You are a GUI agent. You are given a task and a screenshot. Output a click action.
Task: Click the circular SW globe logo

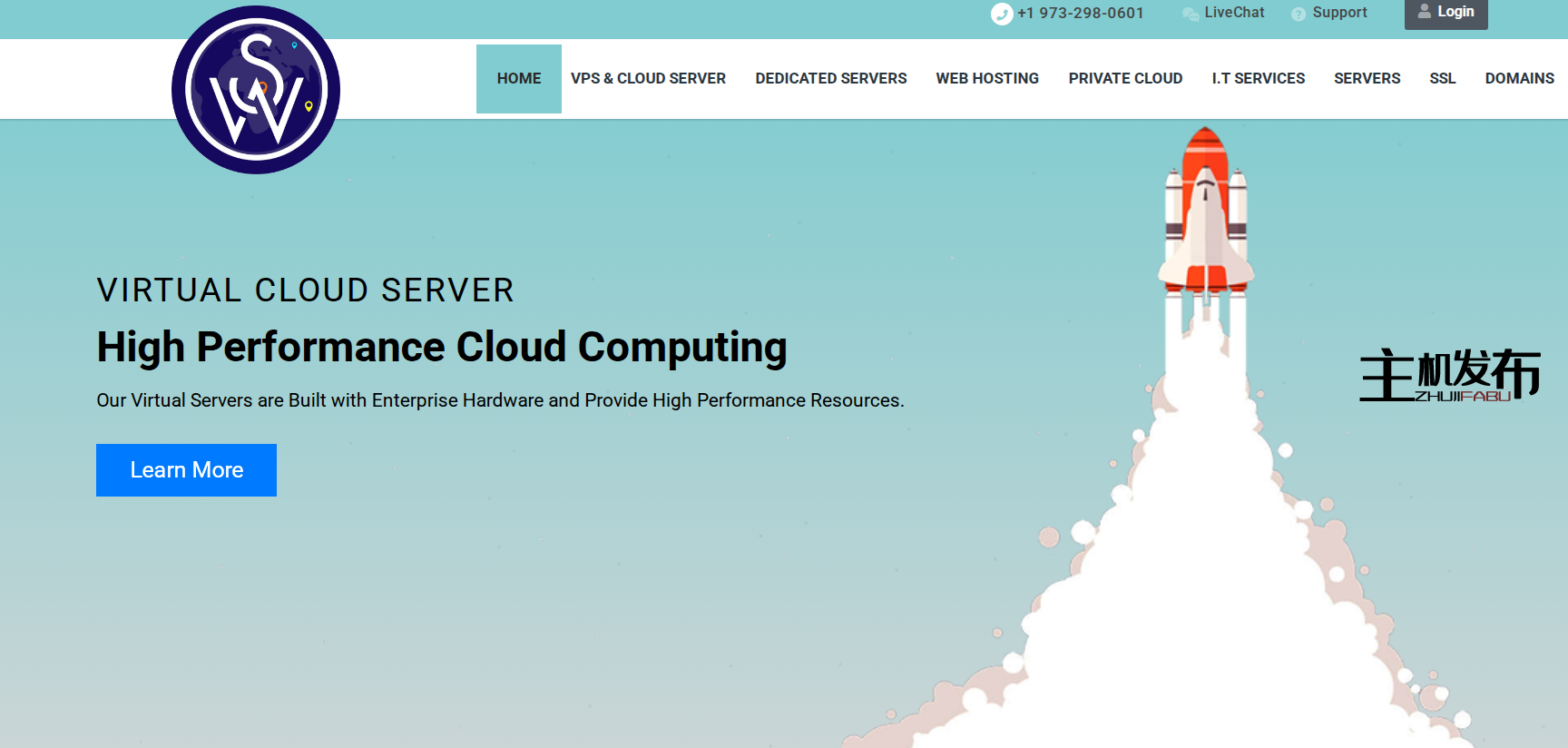coord(256,90)
